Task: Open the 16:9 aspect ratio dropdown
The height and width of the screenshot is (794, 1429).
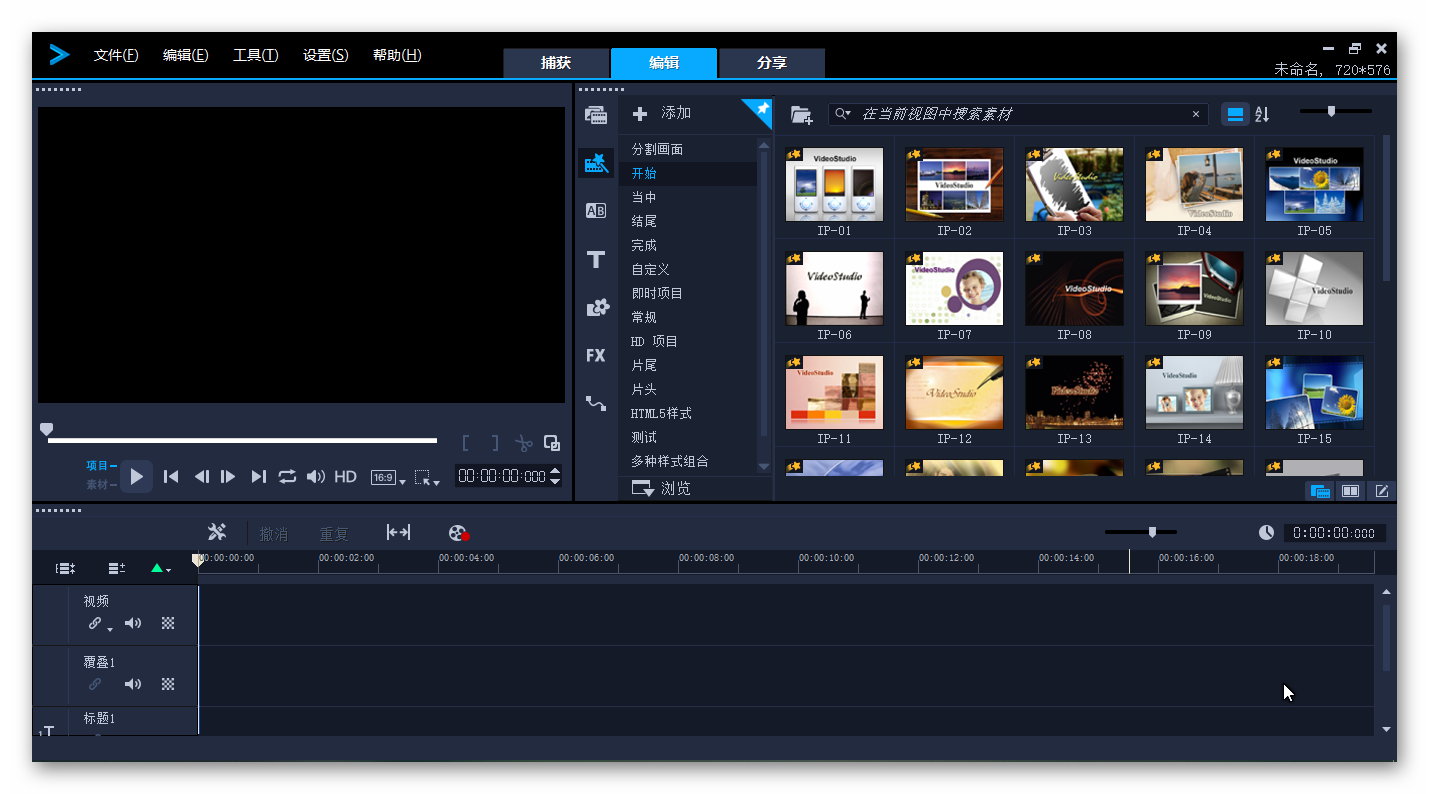Action: pos(388,478)
